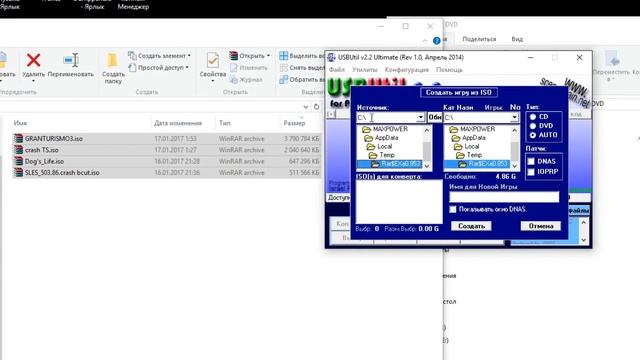640x360 pixels.
Task: Click Create folder (Создать папку) icon
Action: [x=113, y=60]
